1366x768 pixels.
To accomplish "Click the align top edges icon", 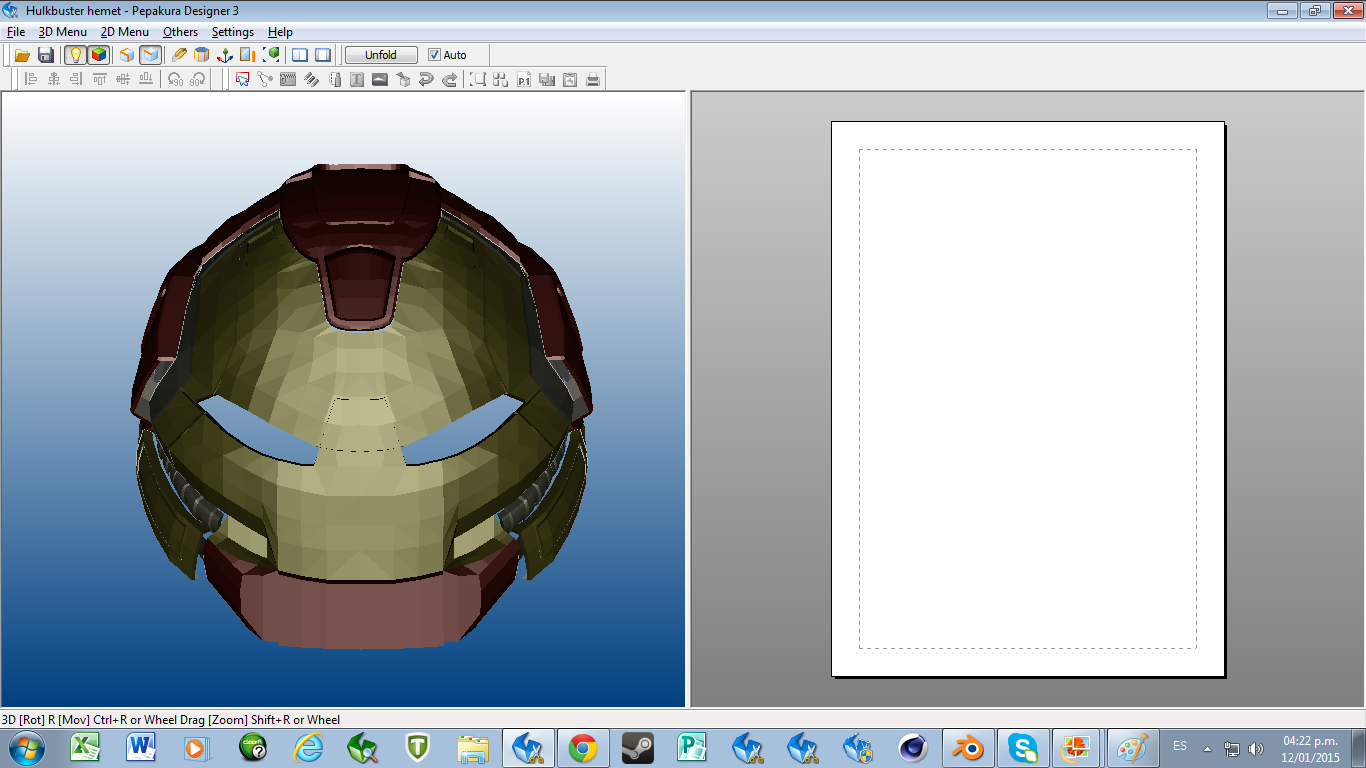I will tap(100, 79).
